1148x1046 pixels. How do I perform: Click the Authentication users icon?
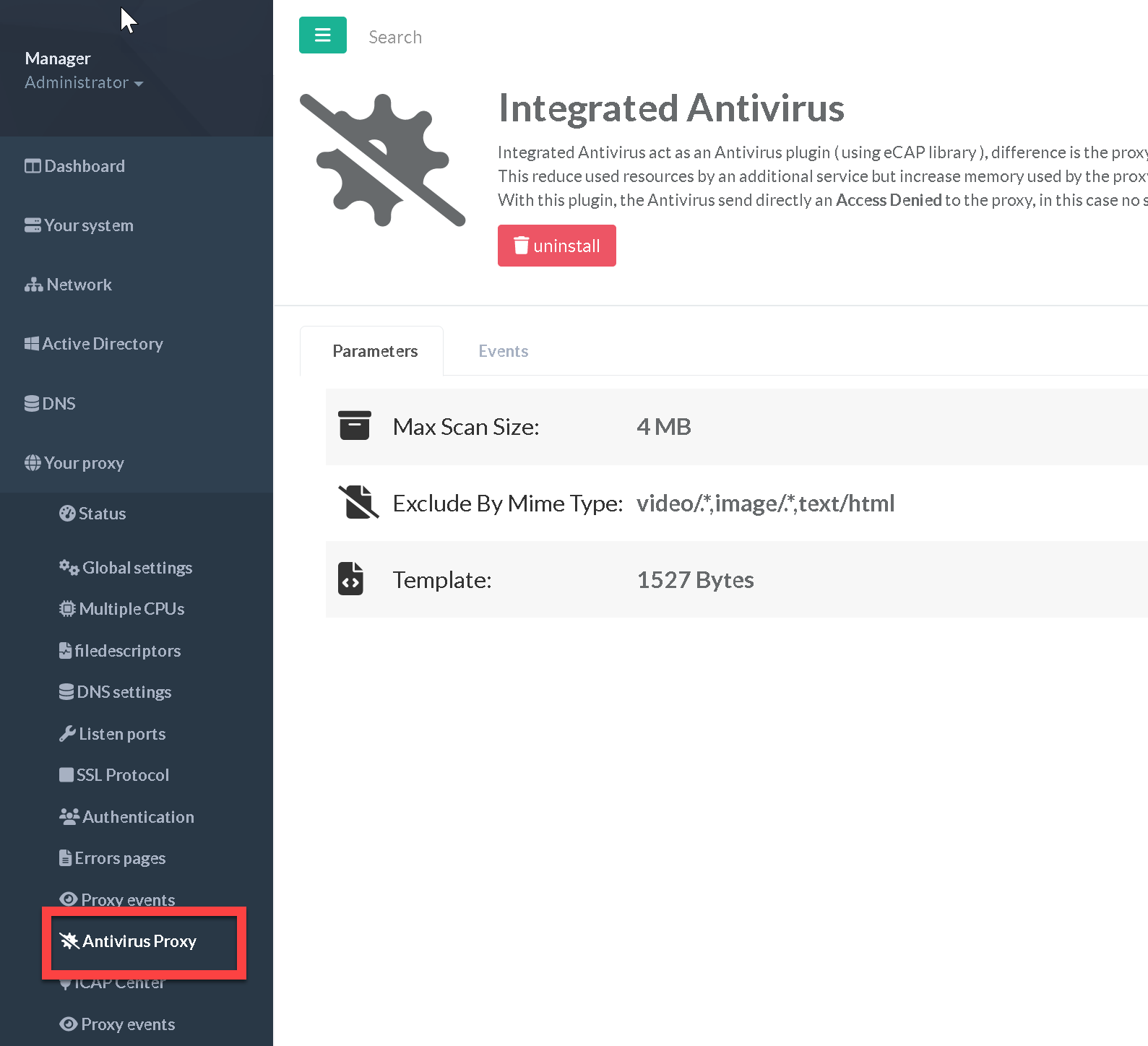[x=69, y=817]
